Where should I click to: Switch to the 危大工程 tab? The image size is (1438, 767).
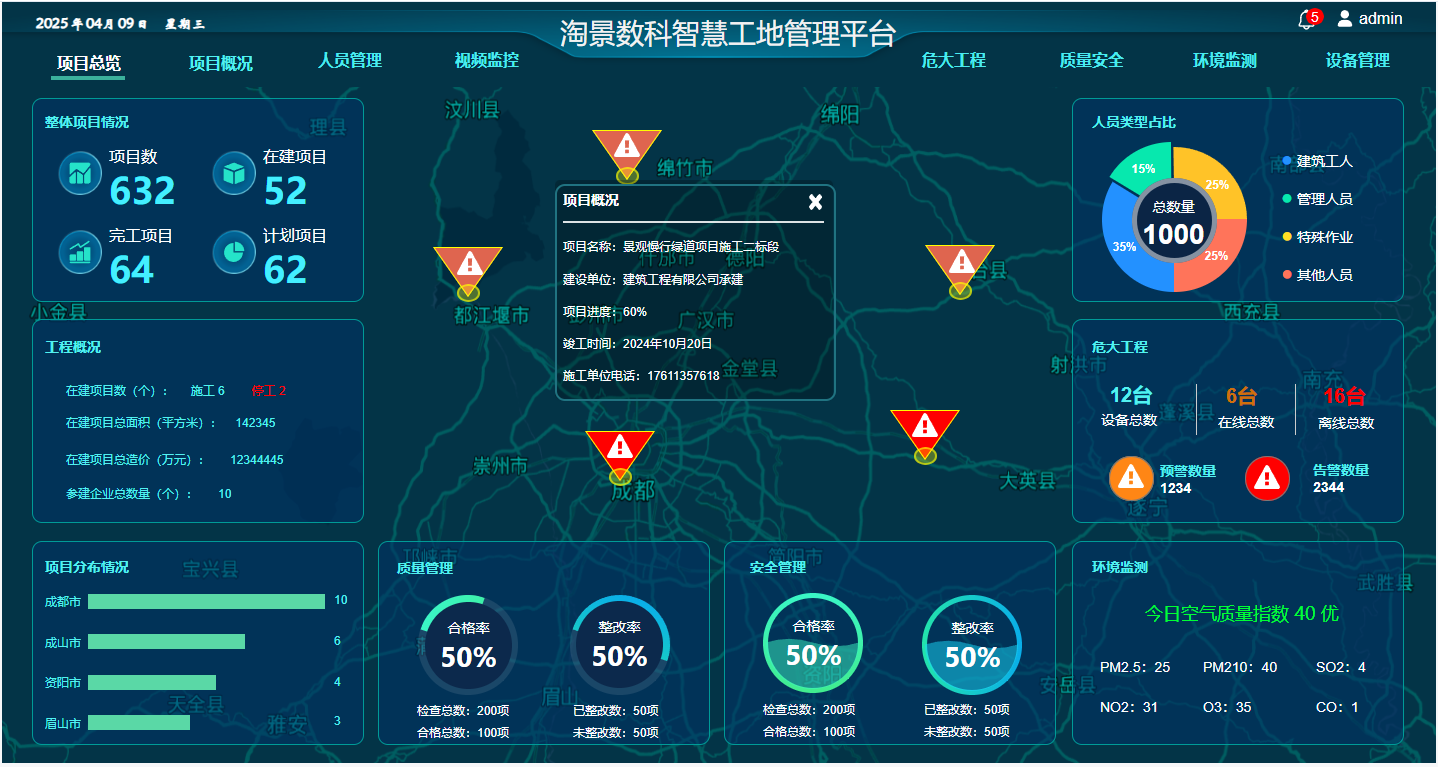(x=954, y=60)
